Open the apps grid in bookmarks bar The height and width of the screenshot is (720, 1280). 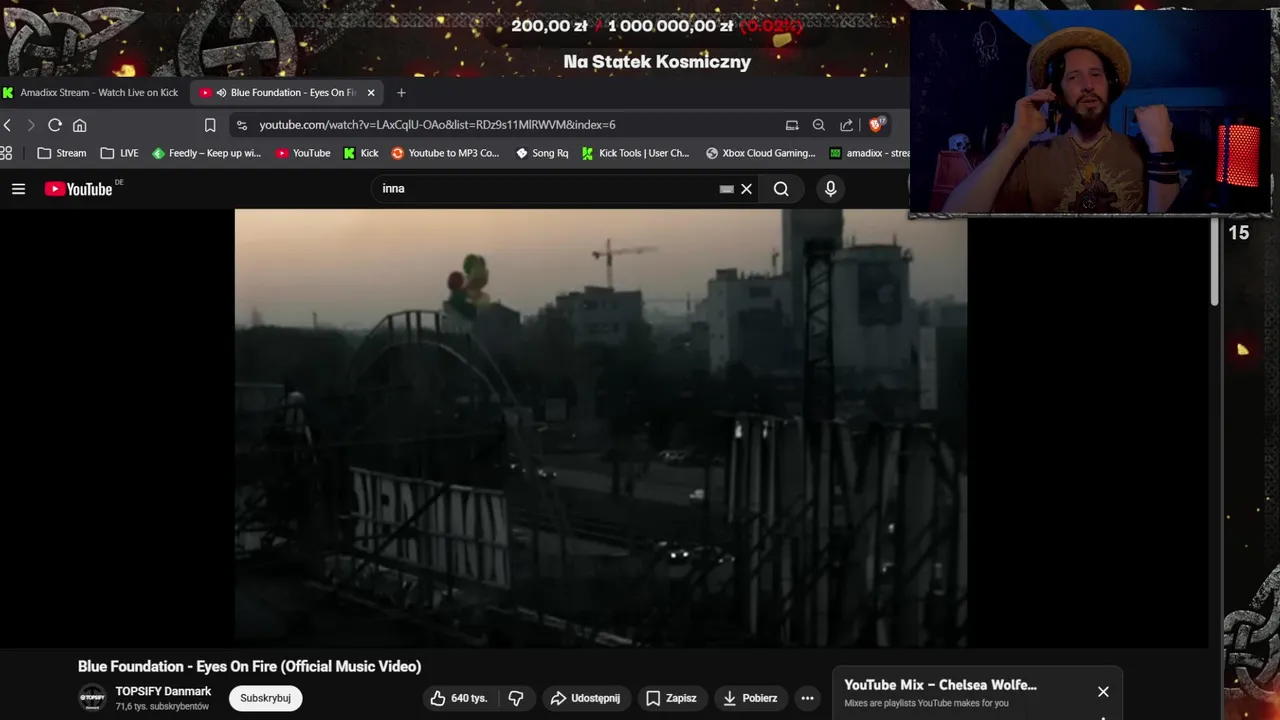[x=6, y=153]
